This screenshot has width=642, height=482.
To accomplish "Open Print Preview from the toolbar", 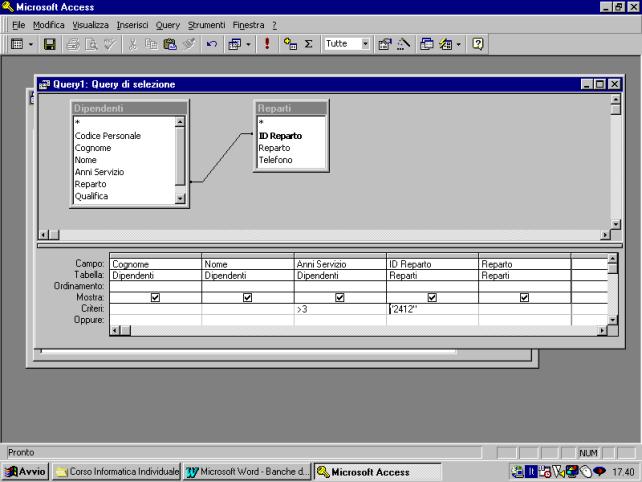I will [91, 44].
